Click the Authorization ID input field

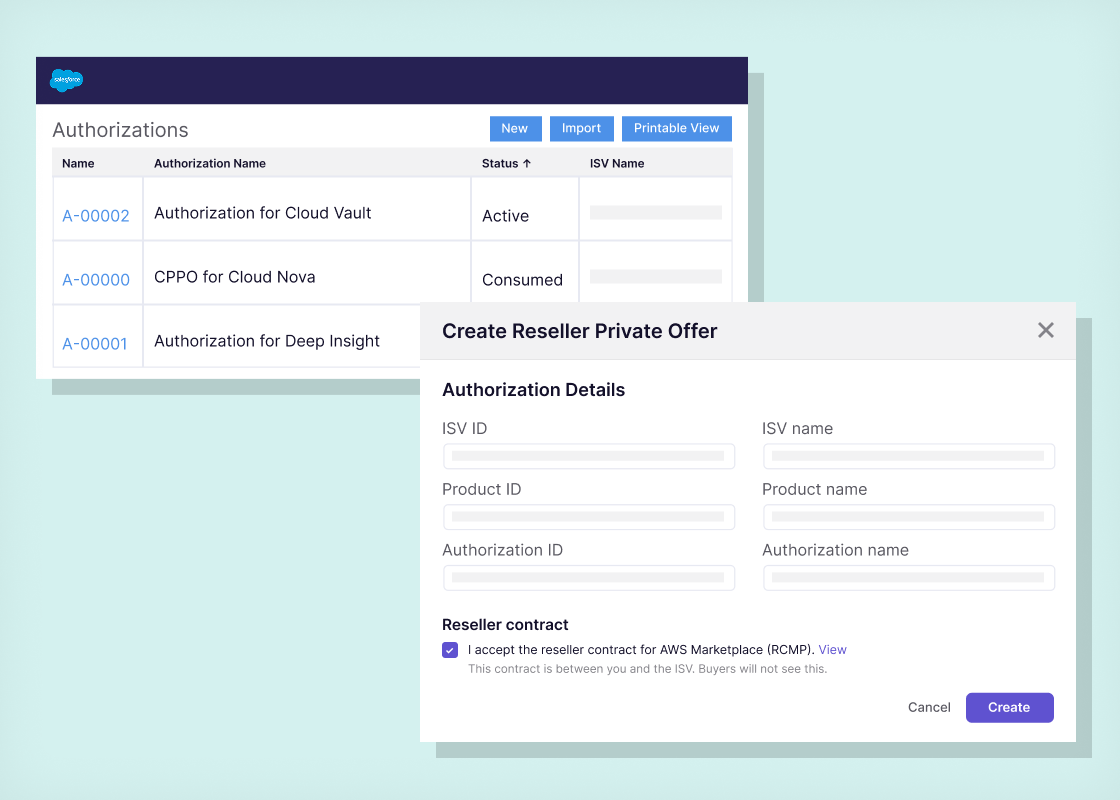[x=589, y=578]
